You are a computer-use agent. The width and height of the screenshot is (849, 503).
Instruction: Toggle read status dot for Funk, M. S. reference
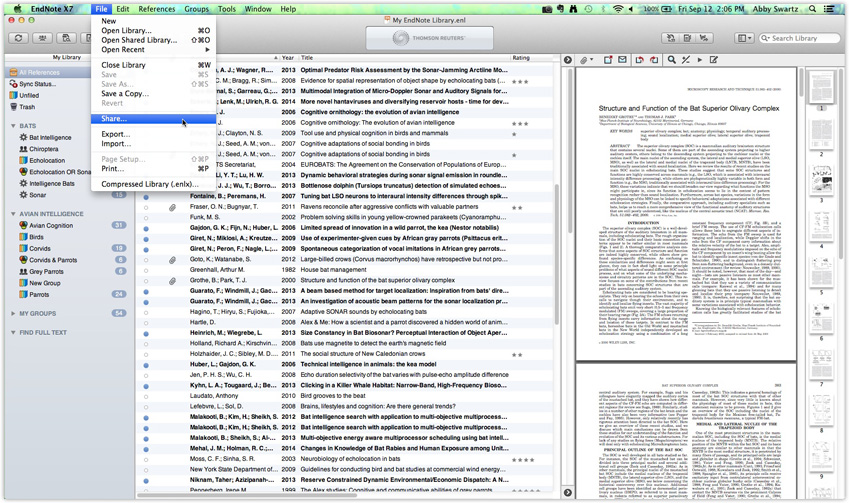[x=146, y=217]
